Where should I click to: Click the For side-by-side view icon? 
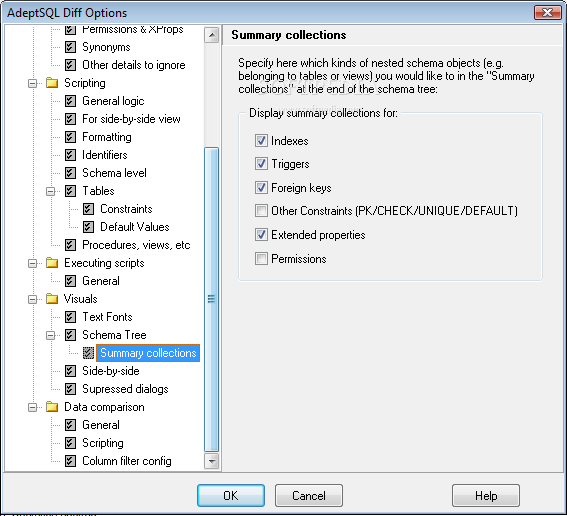pos(70,119)
